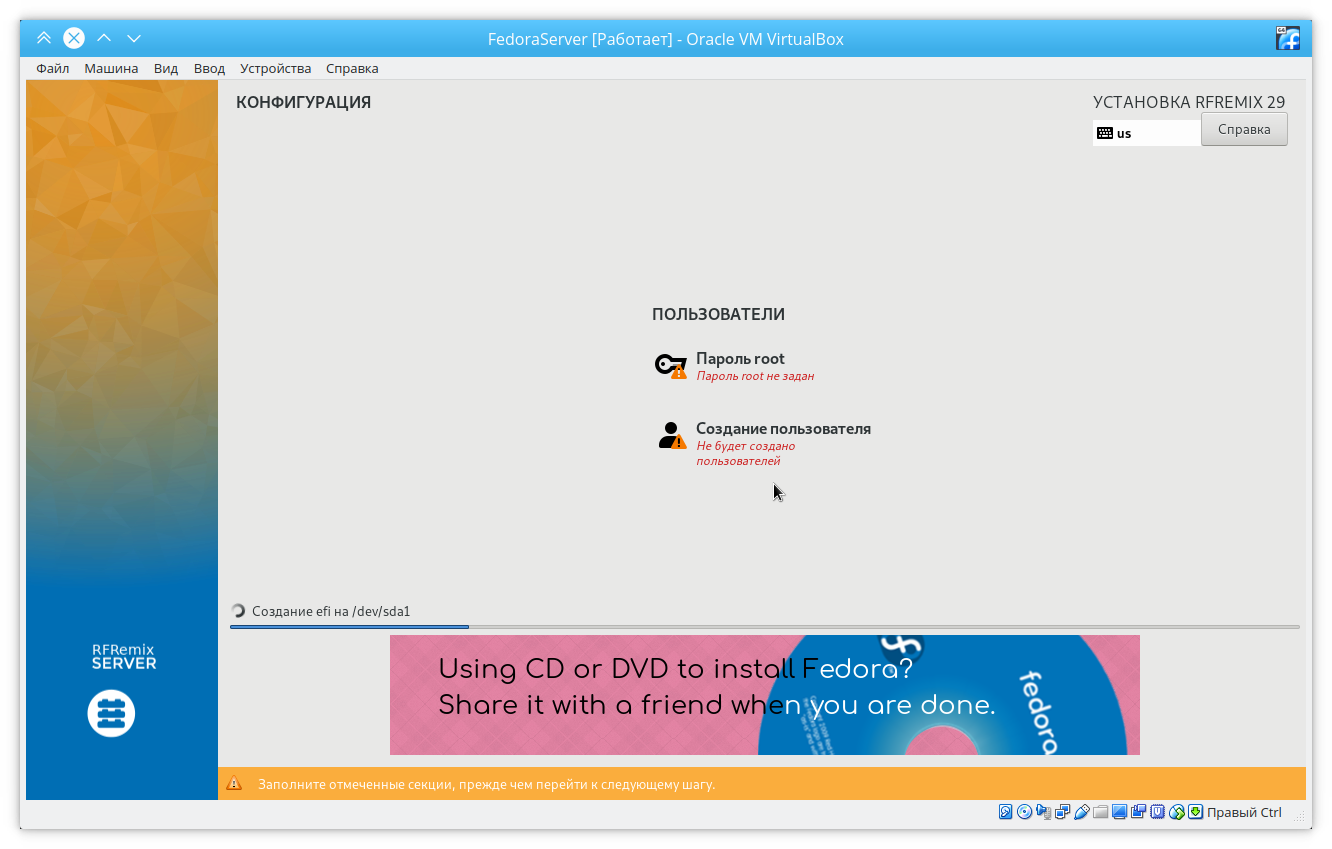Click the installation progress bar
Viewport: 1332px width, 849px height.
click(764, 627)
